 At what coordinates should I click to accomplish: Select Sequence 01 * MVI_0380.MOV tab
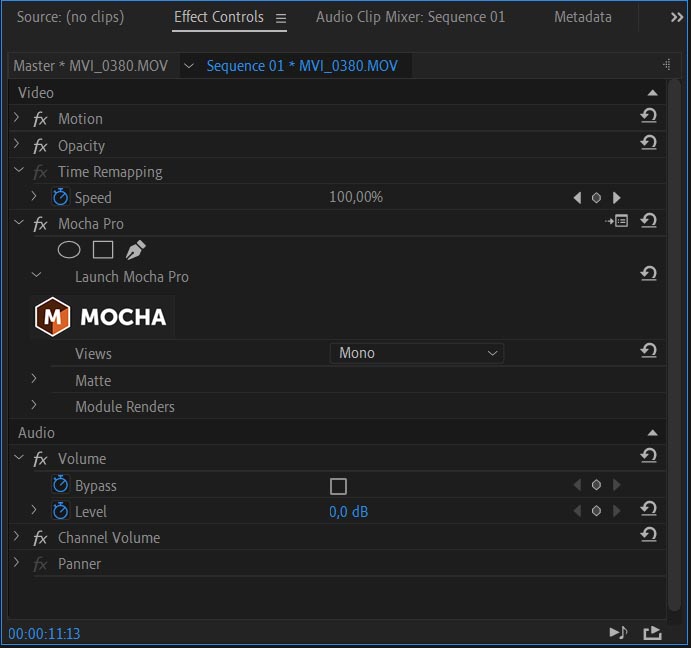[302, 66]
